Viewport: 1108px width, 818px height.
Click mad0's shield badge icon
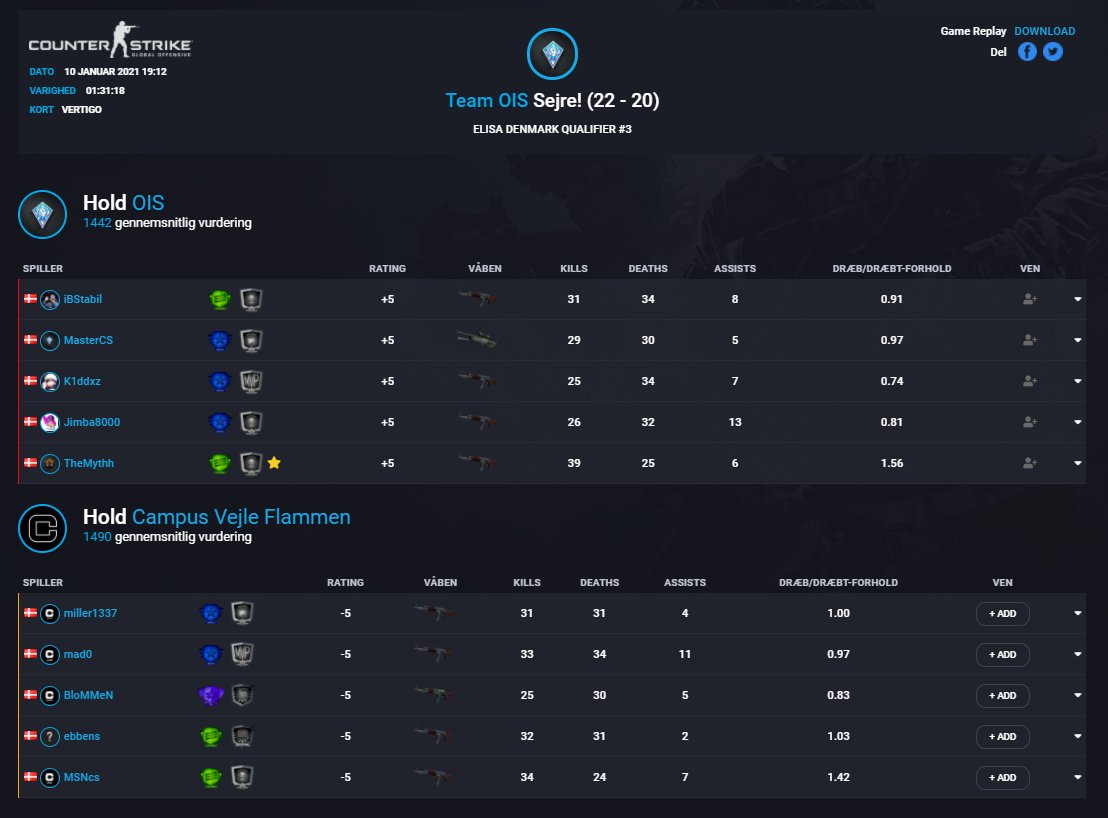click(242, 654)
